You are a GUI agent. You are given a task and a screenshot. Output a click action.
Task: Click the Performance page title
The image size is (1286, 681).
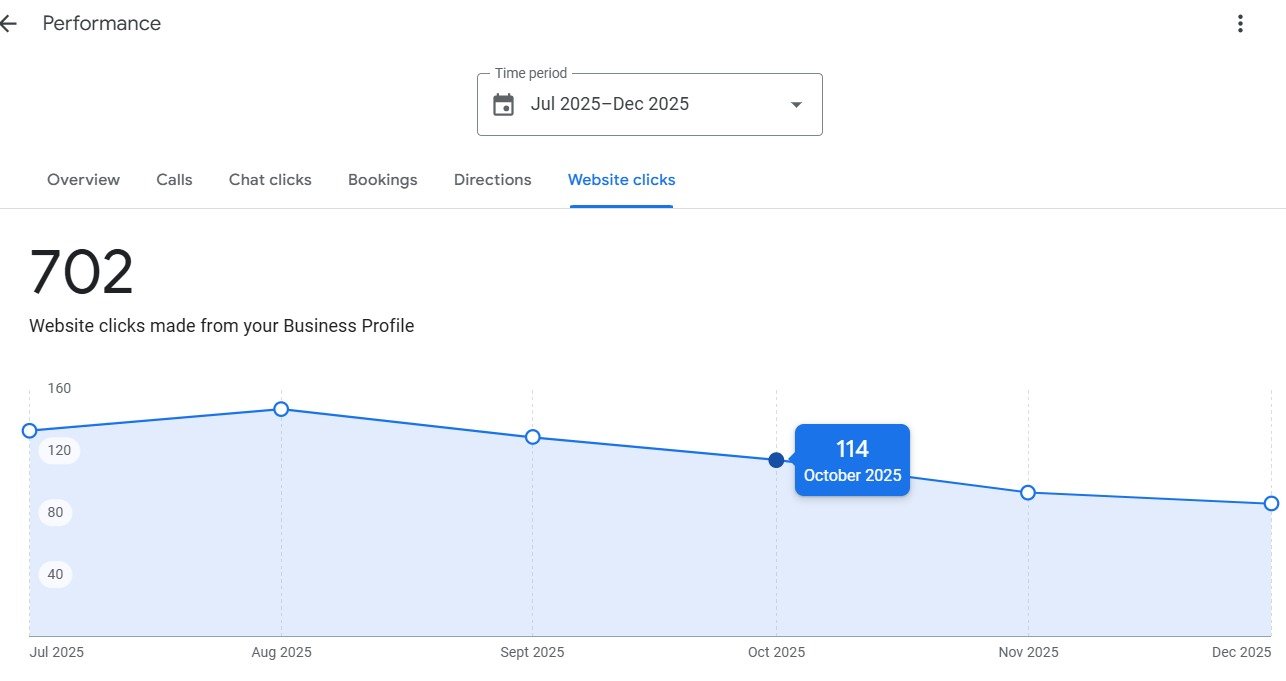pyautogui.click(x=101, y=24)
